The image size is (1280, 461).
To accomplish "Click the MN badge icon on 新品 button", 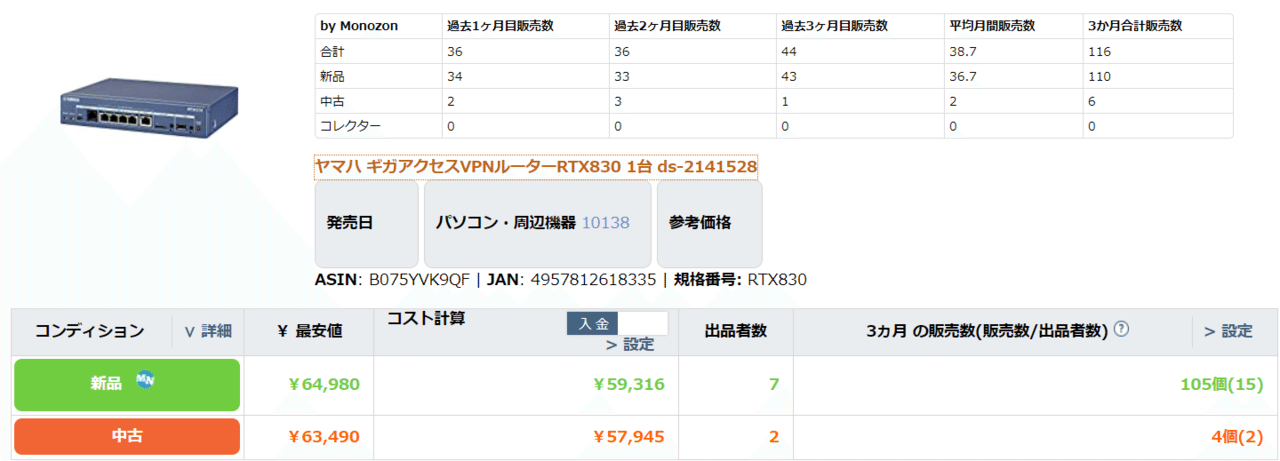I will coord(145,381).
